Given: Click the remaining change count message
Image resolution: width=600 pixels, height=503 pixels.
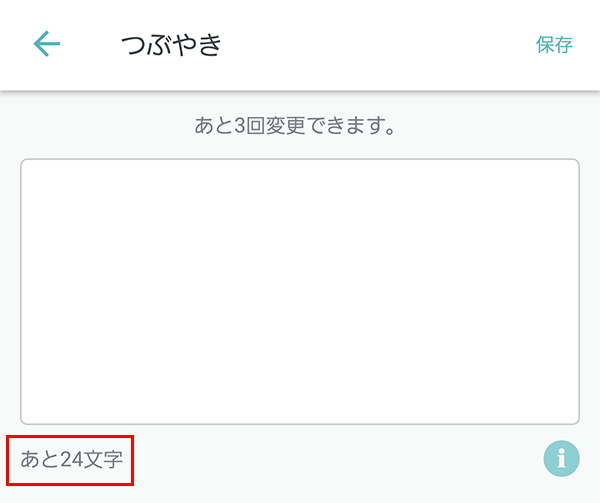Looking at the screenshot, I should [295, 125].
